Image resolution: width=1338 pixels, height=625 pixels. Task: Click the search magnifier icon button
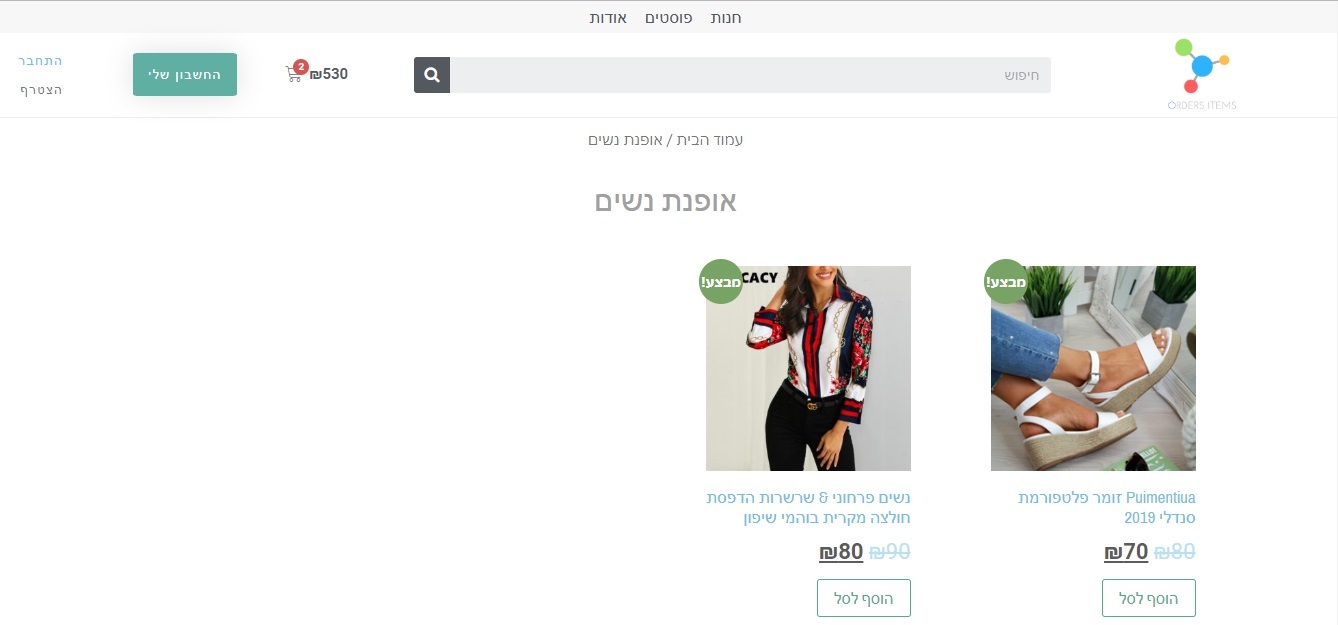[432, 75]
